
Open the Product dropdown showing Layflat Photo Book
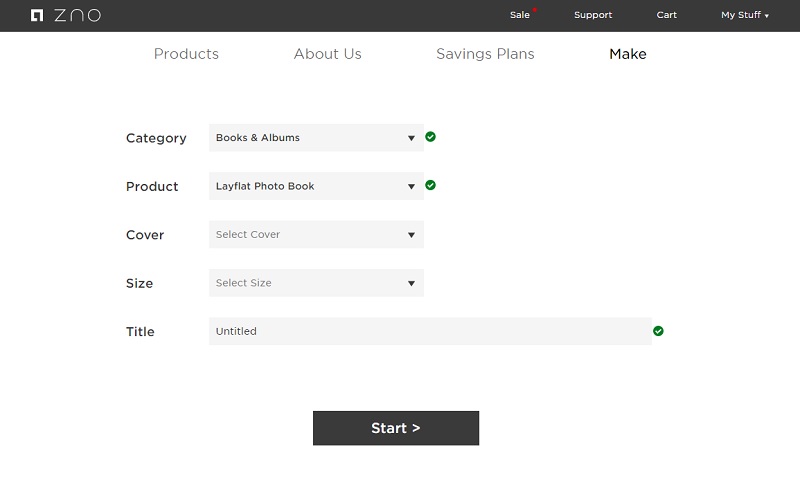pyautogui.click(x=316, y=186)
